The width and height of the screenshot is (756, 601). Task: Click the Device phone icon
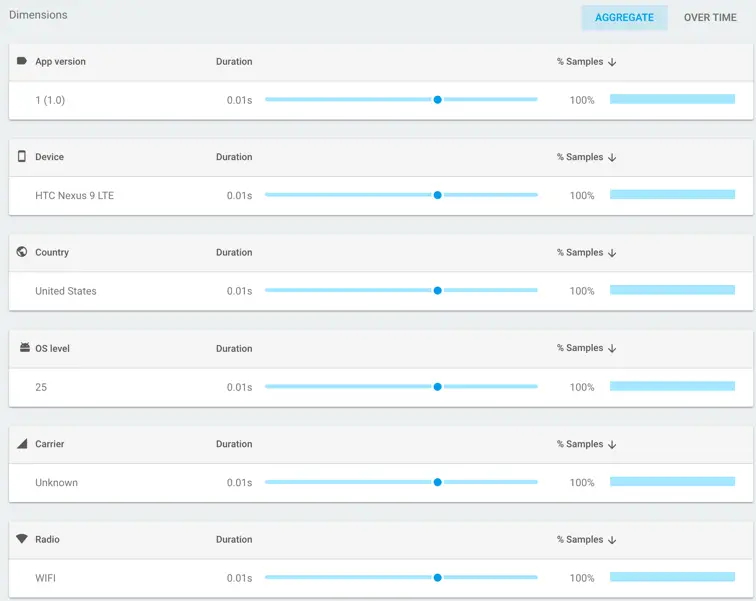pyautogui.click(x=22, y=157)
